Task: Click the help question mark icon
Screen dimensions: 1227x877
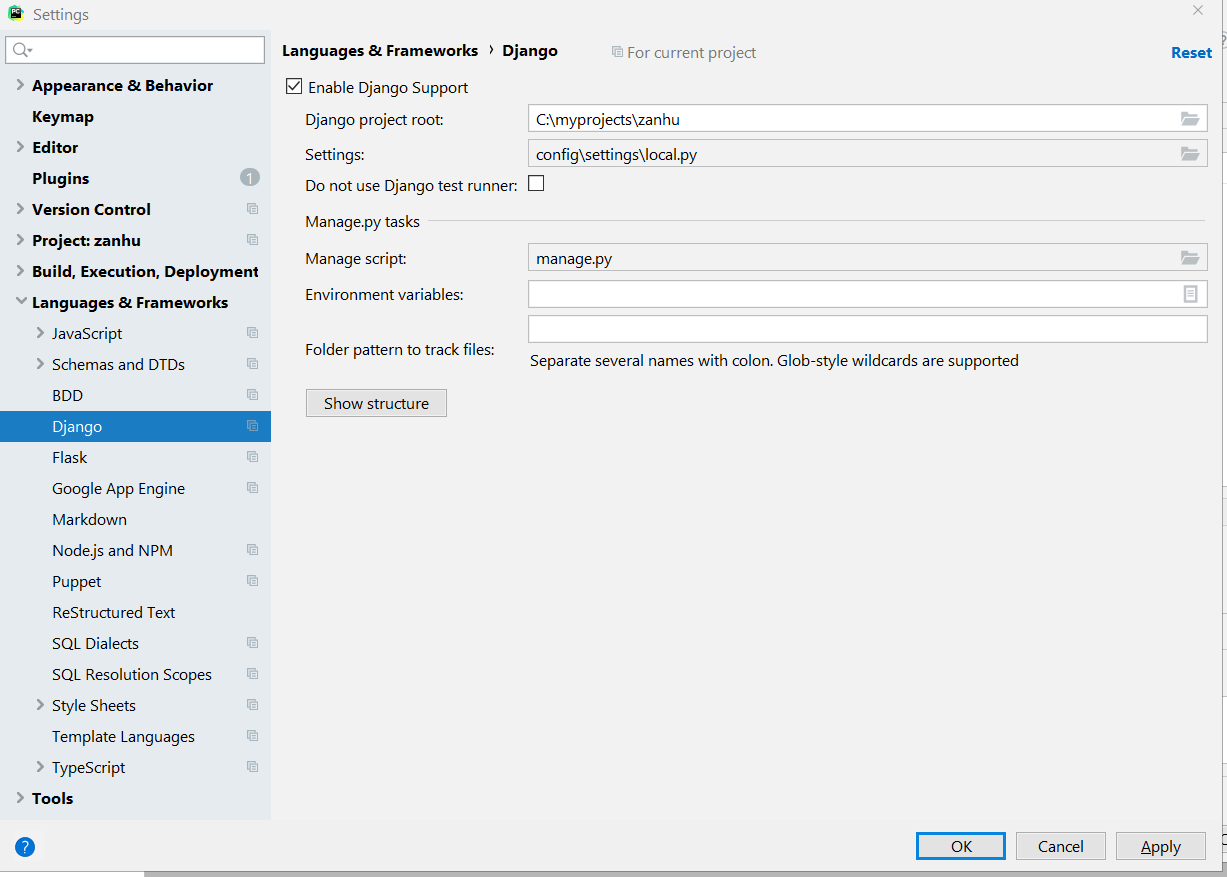Action: [x=25, y=847]
